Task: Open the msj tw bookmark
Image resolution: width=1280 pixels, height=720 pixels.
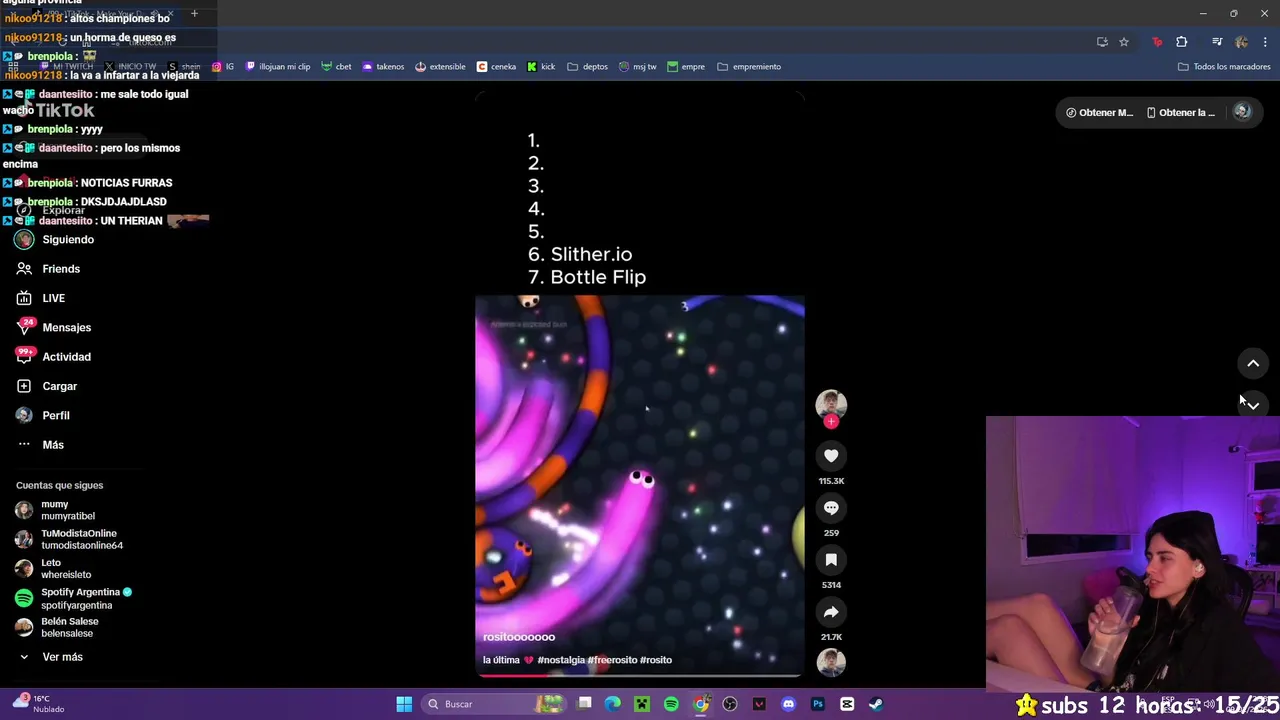Action: (638, 67)
